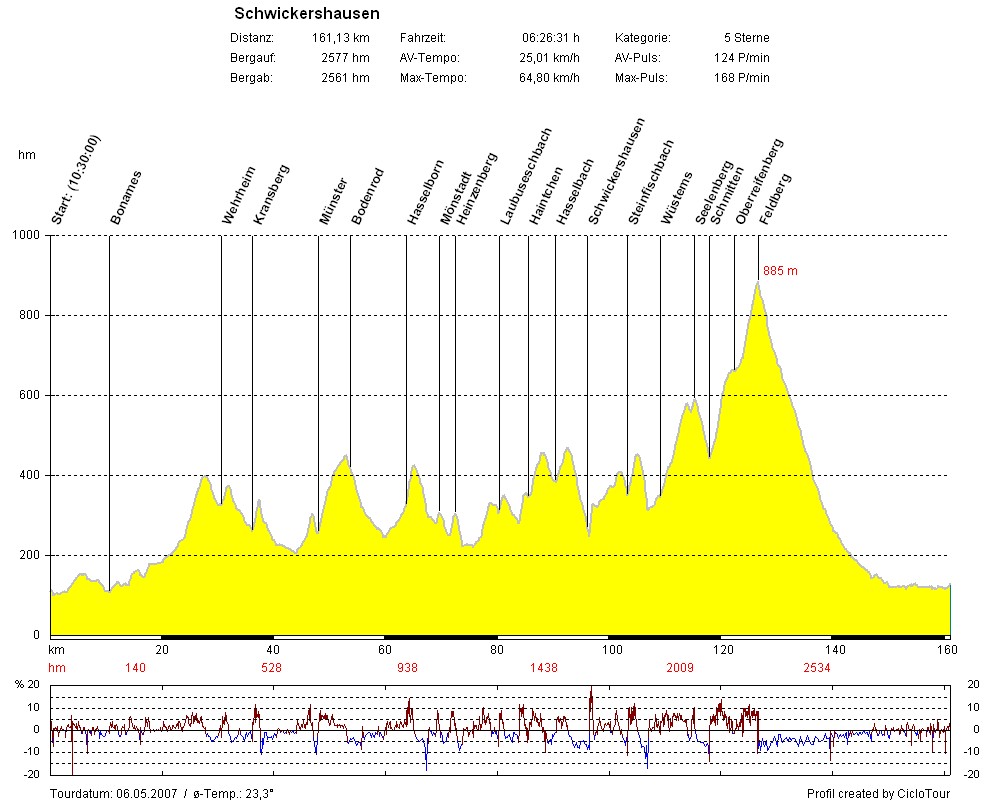Click the Tourdatum 06.05.2007 footer text
Viewport: 1000px width, 800px height.
(162, 793)
